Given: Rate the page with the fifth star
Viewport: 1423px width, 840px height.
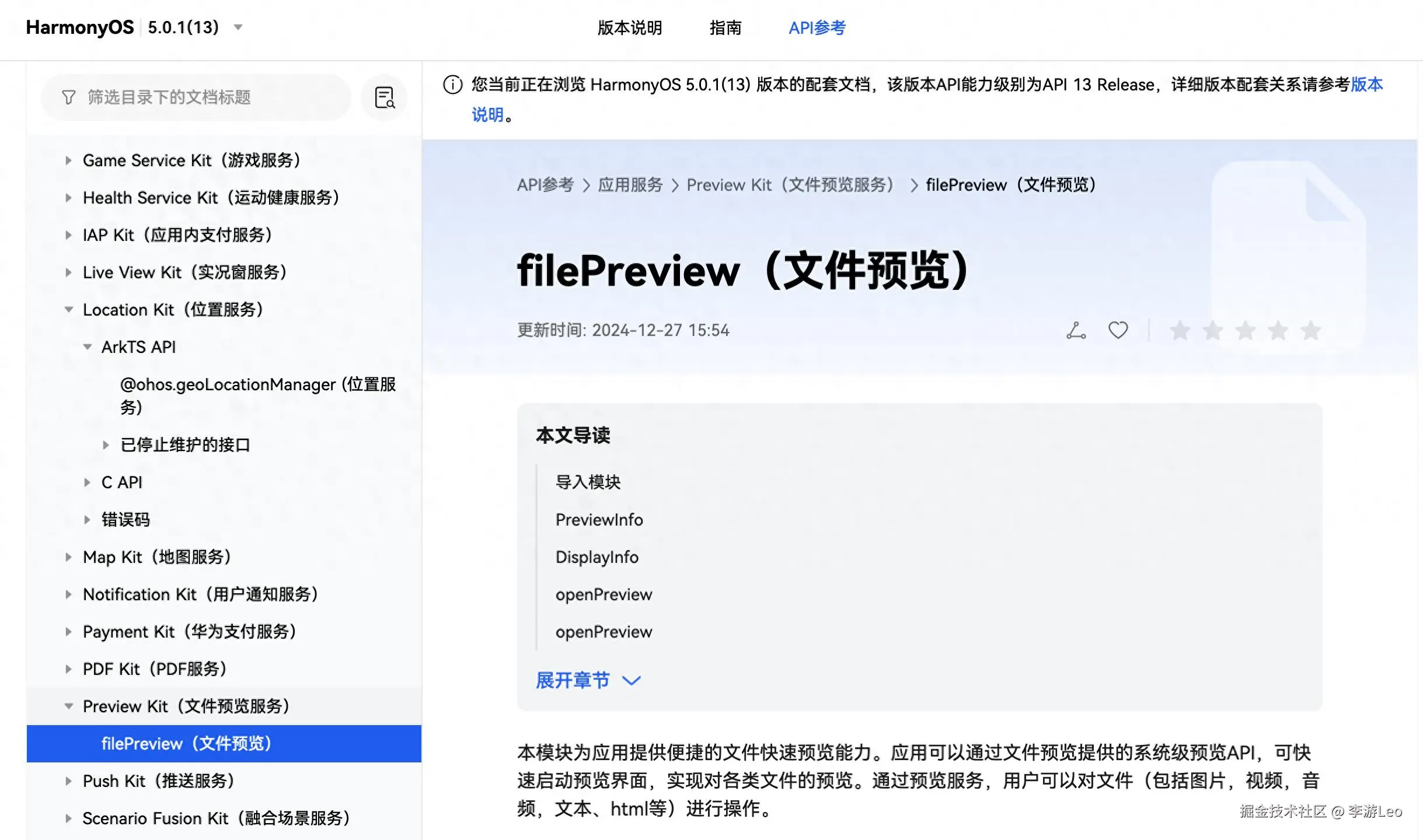Looking at the screenshot, I should tap(1310, 331).
